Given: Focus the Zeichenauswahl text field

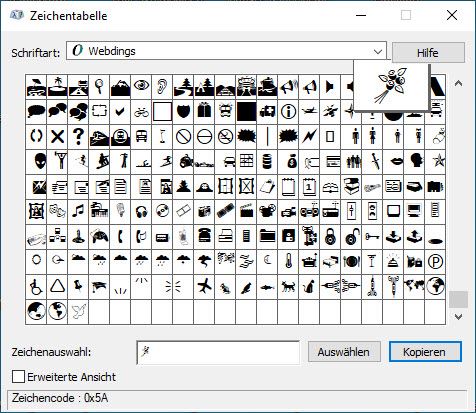Looking at the screenshot, I should coord(218,352).
